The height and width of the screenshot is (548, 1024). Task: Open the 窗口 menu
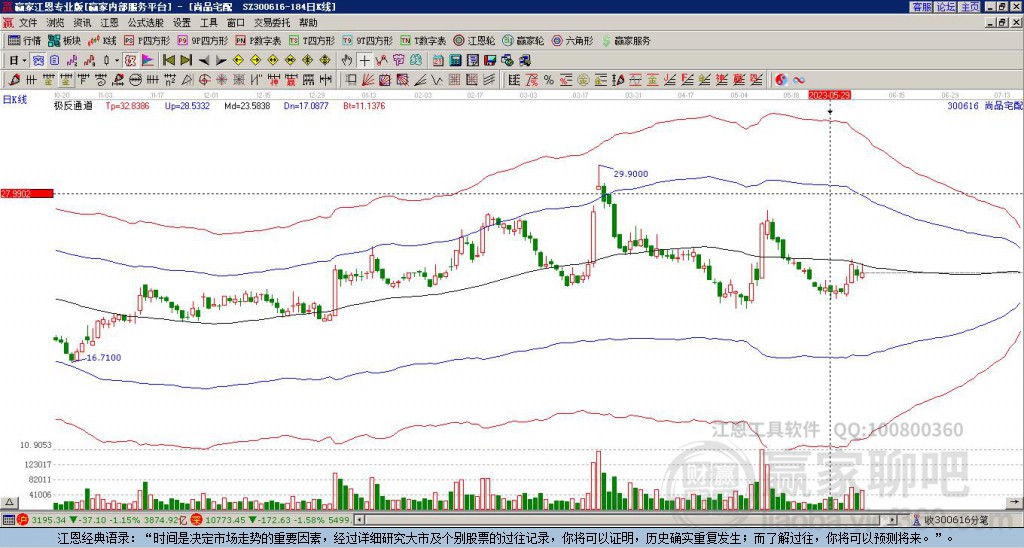[x=236, y=23]
